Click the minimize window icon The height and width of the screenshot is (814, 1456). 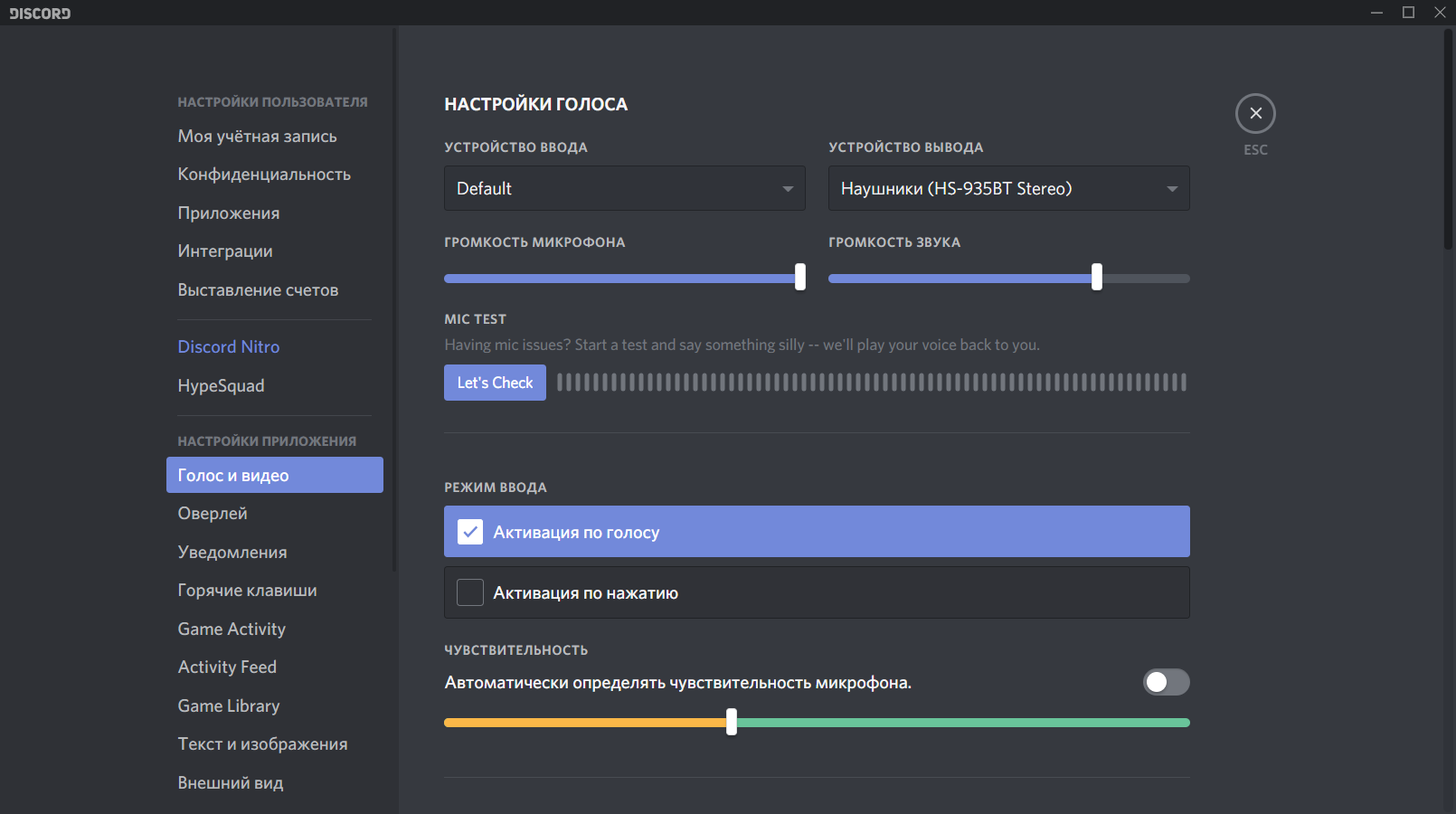click(1376, 12)
